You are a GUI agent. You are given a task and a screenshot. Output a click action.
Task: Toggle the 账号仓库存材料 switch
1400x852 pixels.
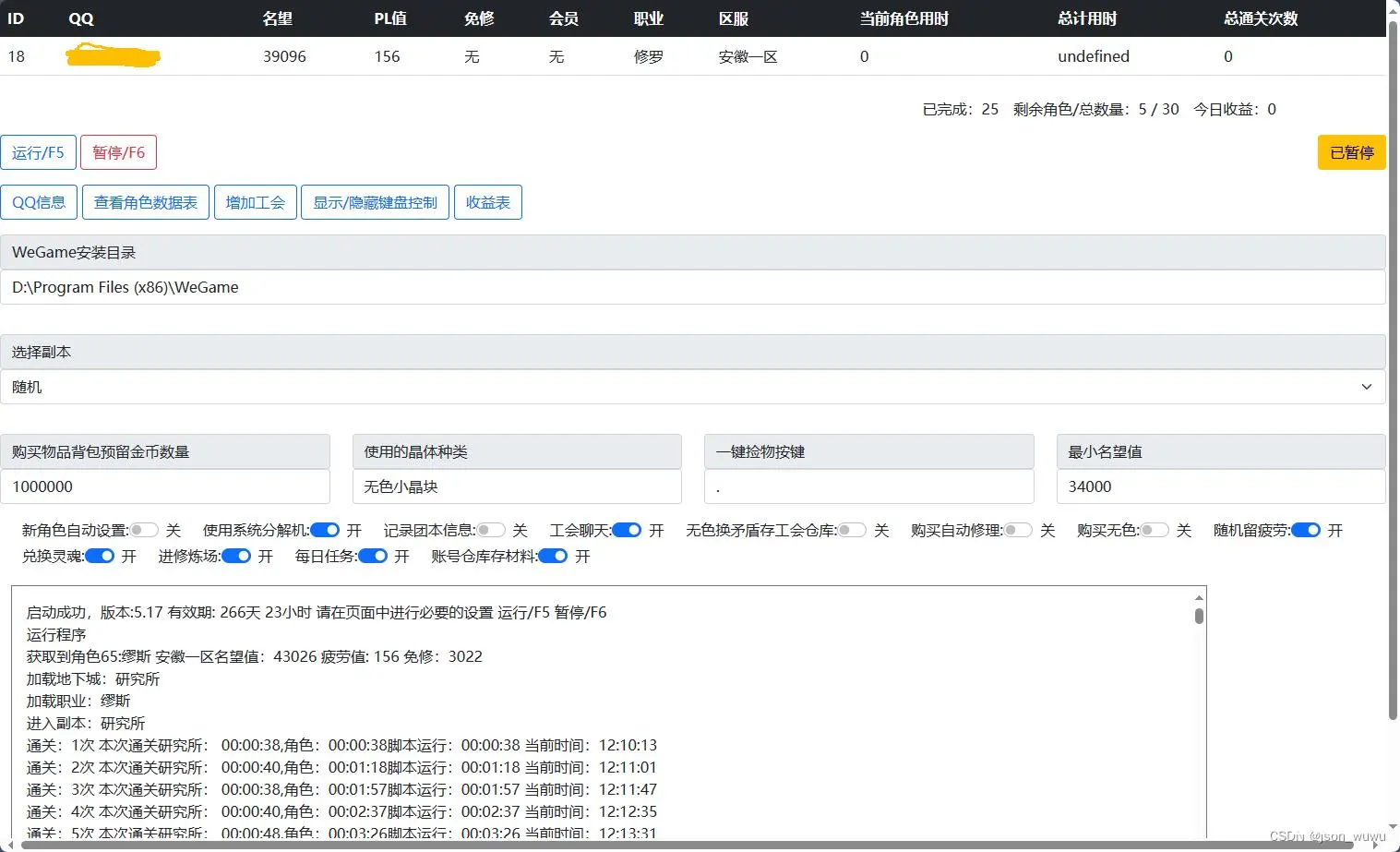(553, 556)
